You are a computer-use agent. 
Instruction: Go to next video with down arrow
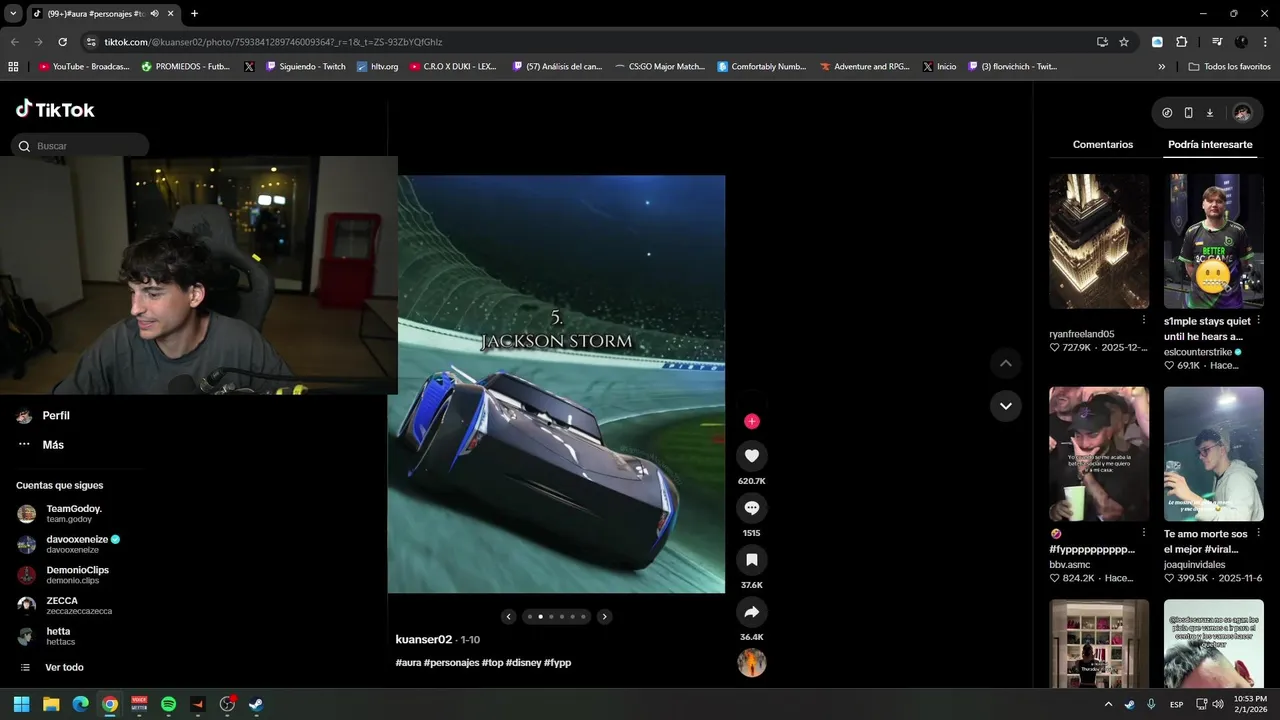click(x=1006, y=406)
